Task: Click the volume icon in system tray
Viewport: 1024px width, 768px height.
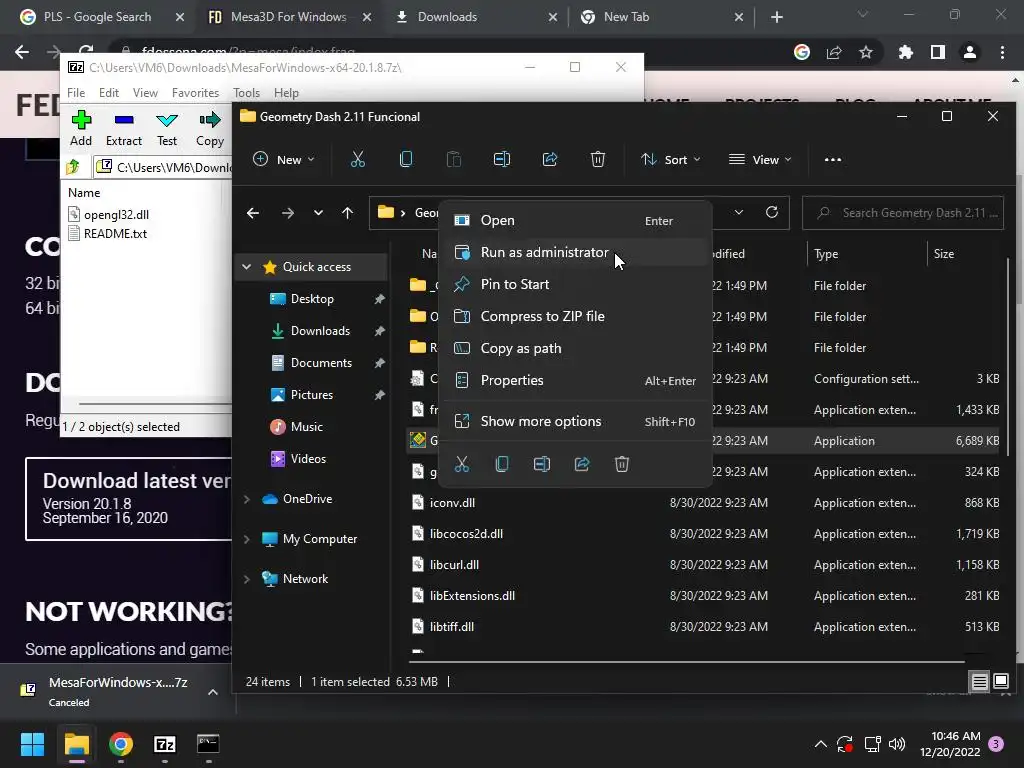Action: 897,744
